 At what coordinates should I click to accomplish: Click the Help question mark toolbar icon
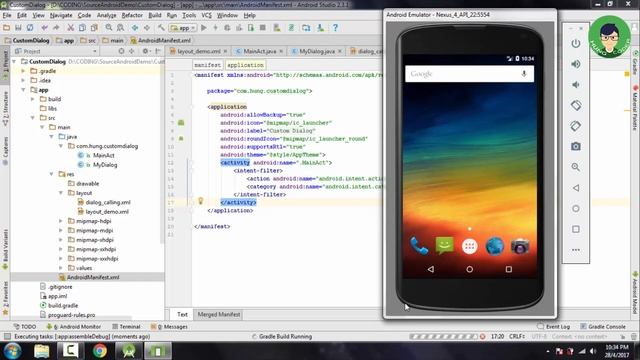pyautogui.click(x=335, y=28)
